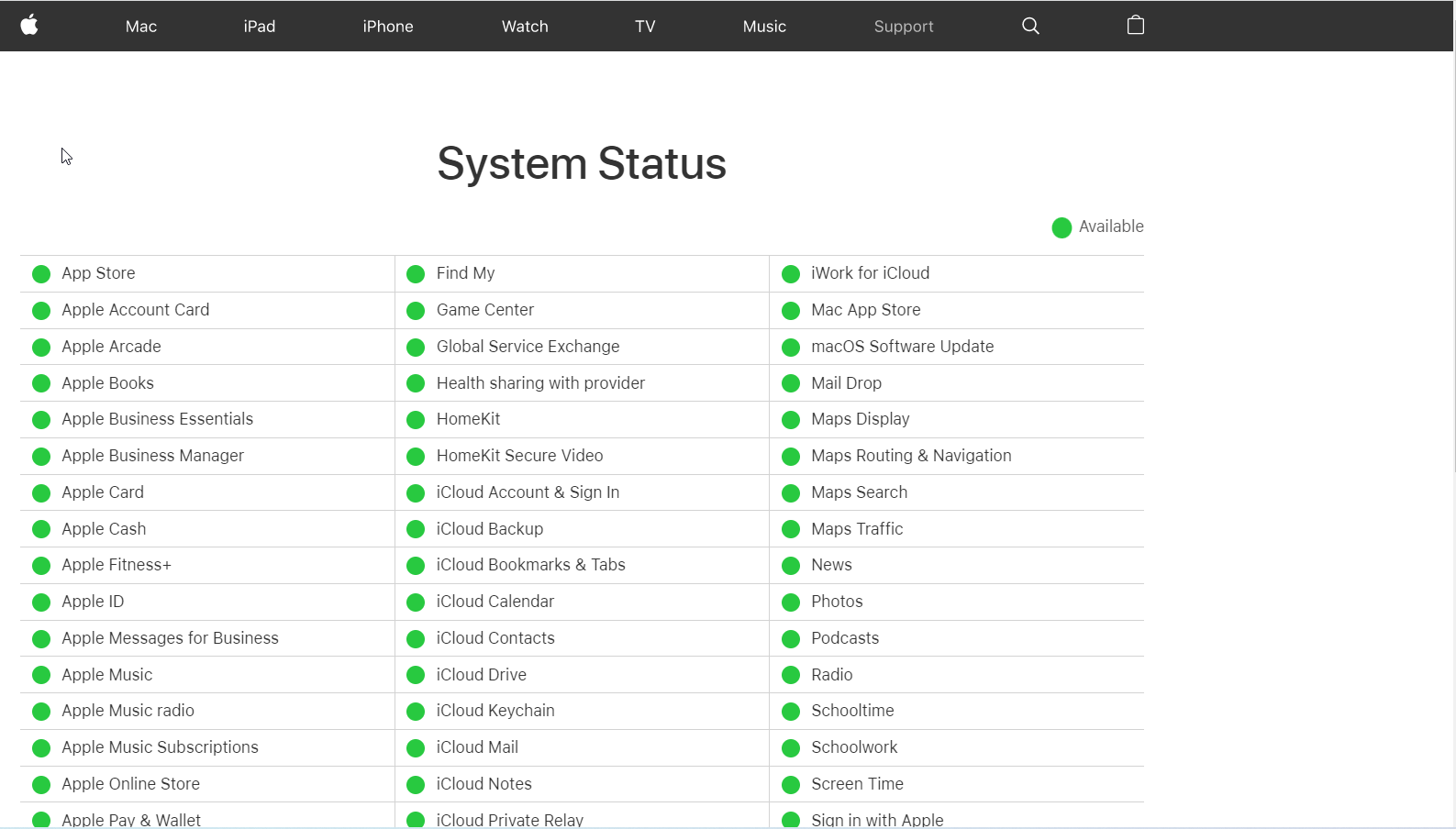
Task: Click the status dot beside iCloud Mail
Action: coord(416,748)
